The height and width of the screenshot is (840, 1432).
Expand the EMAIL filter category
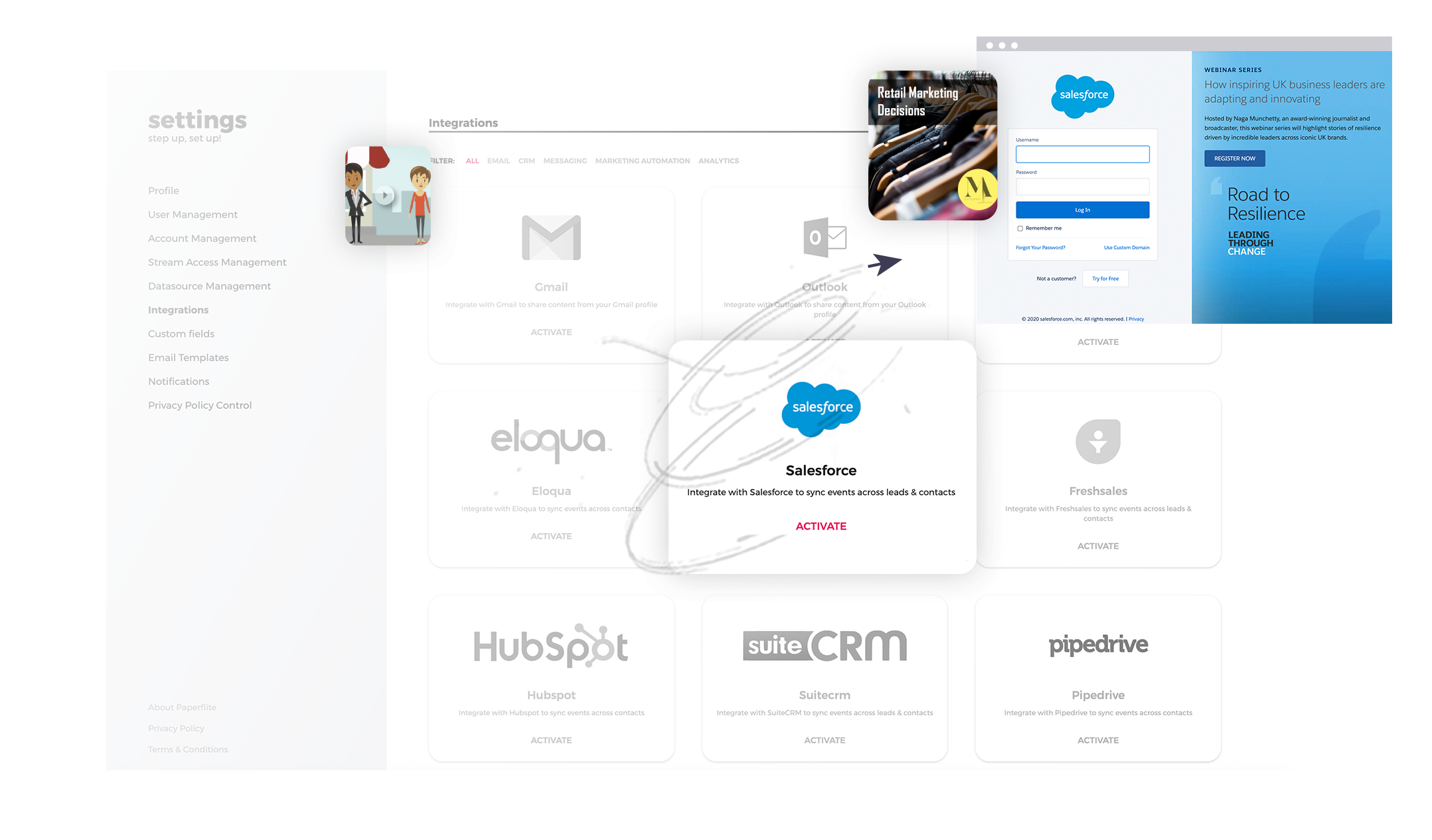[x=496, y=160]
